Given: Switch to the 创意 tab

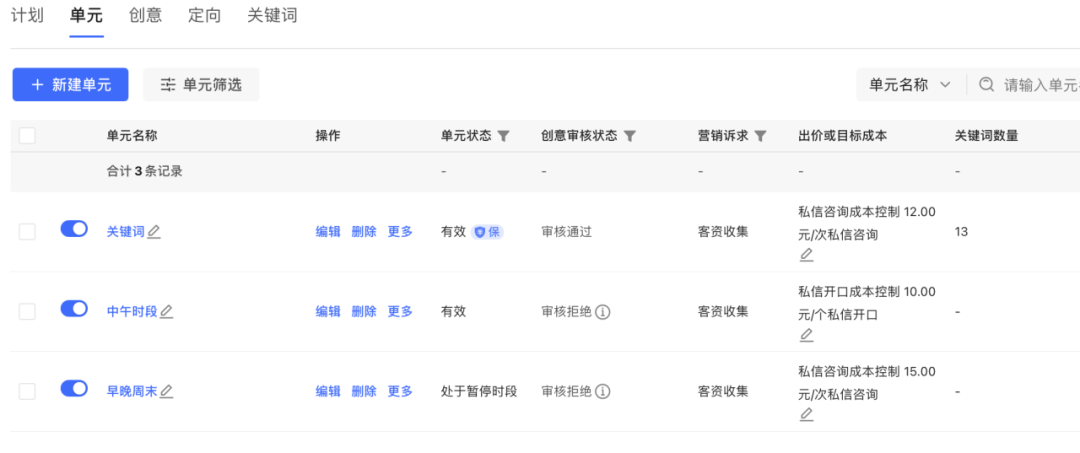Looking at the screenshot, I should click(145, 15).
